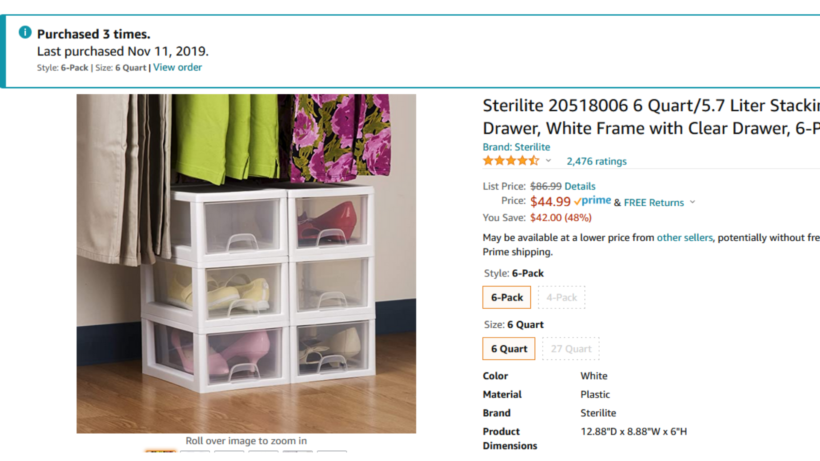Click the 'Roll over image to zoom in' caption
Image resolution: width=820 pixels, height=461 pixels.
tap(246, 441)
